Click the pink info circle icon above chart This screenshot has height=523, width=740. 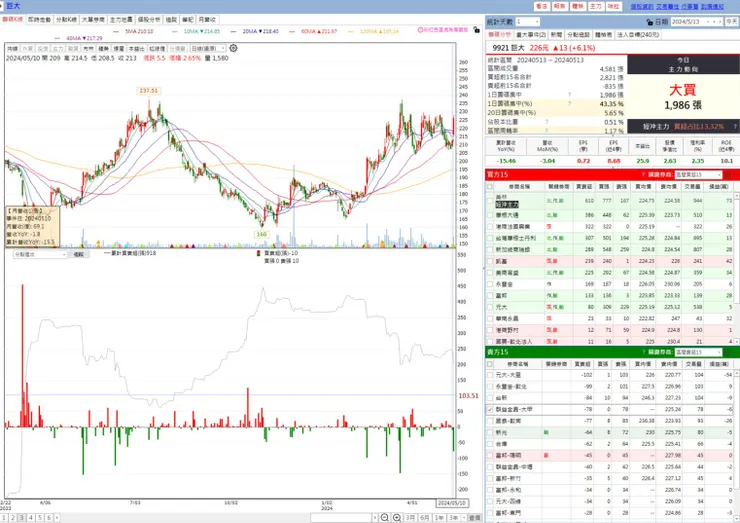click(x=420, y=30)
